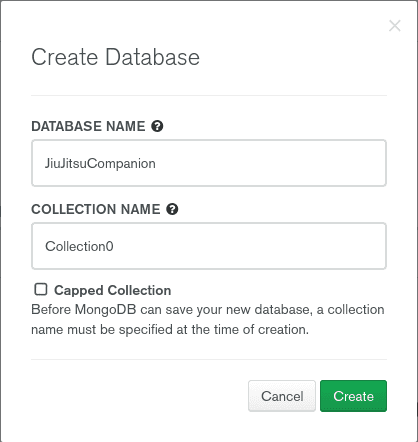Click the green Create button
This screenshot has width=418, height=442.
point(353,396)
